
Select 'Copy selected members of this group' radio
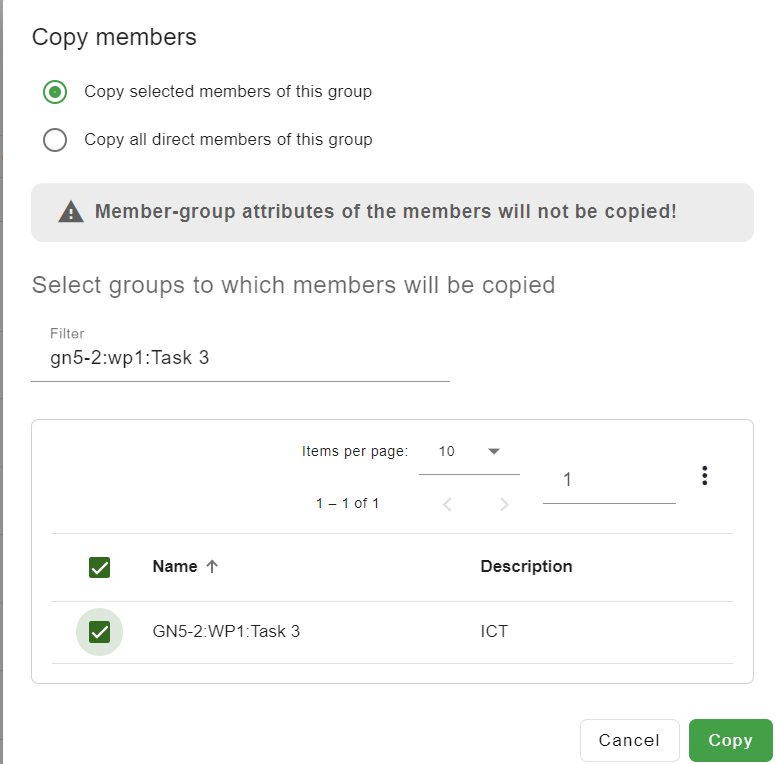(x=55, y=92)
